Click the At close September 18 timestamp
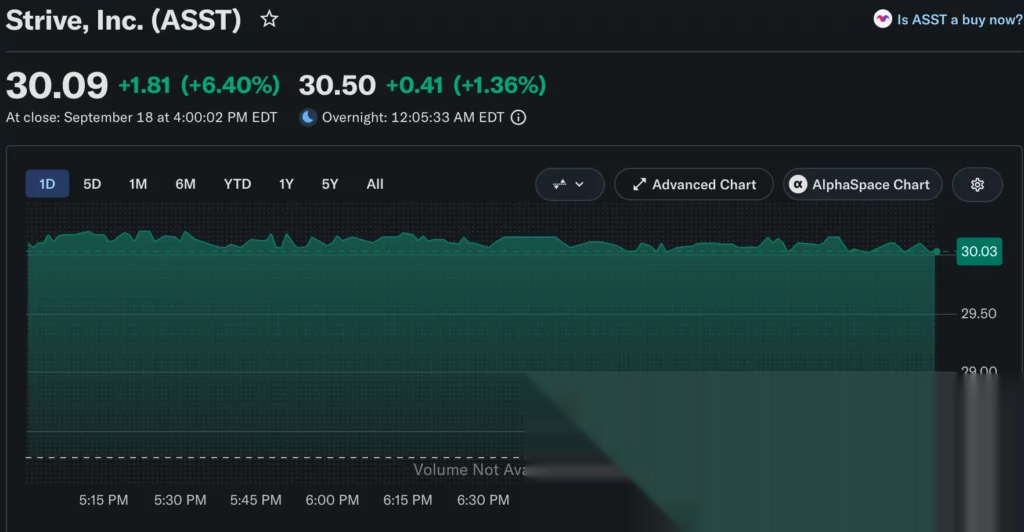 (x=142, y=117)
